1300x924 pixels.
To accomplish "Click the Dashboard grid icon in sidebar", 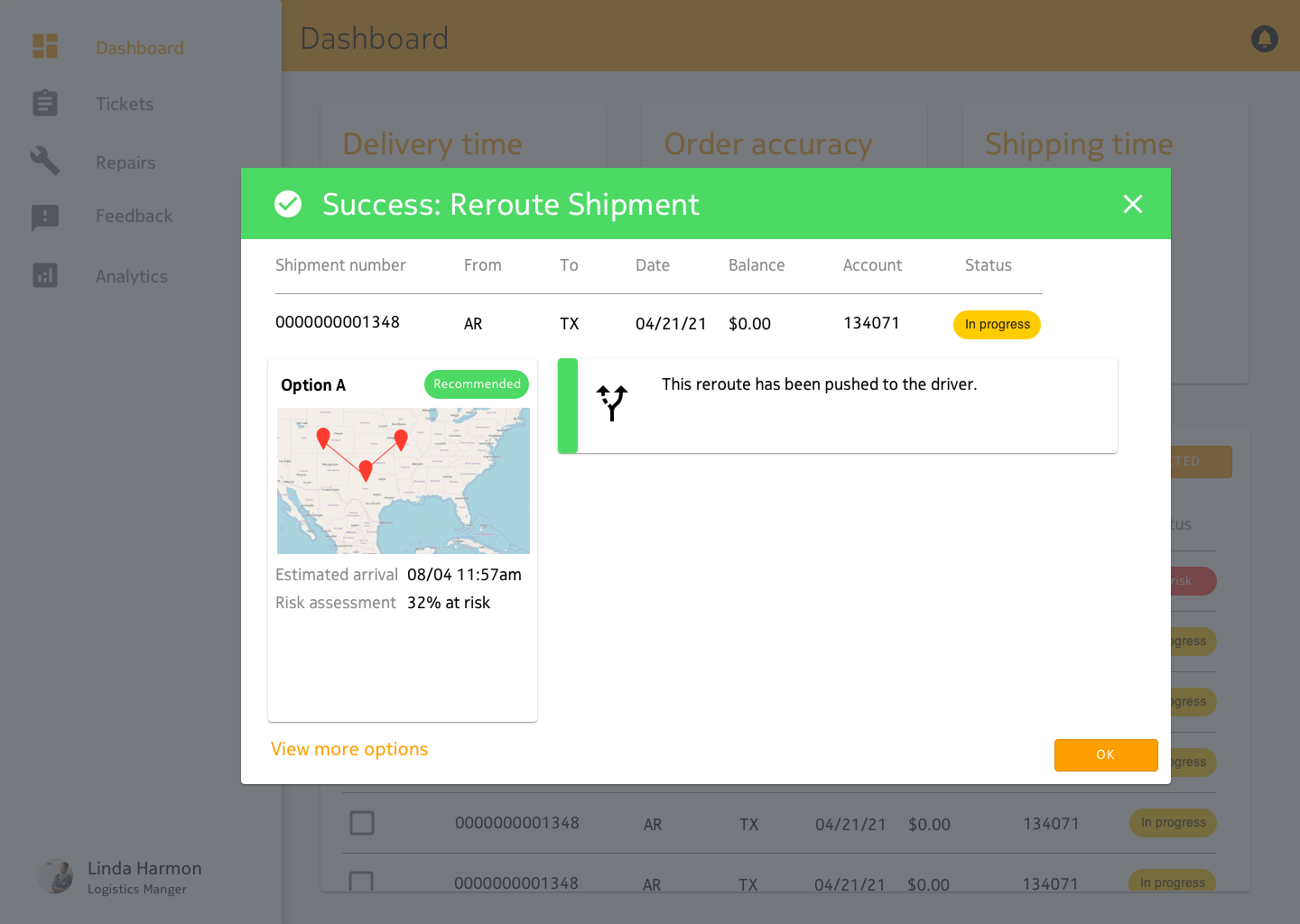I will (x=45, y=46).
